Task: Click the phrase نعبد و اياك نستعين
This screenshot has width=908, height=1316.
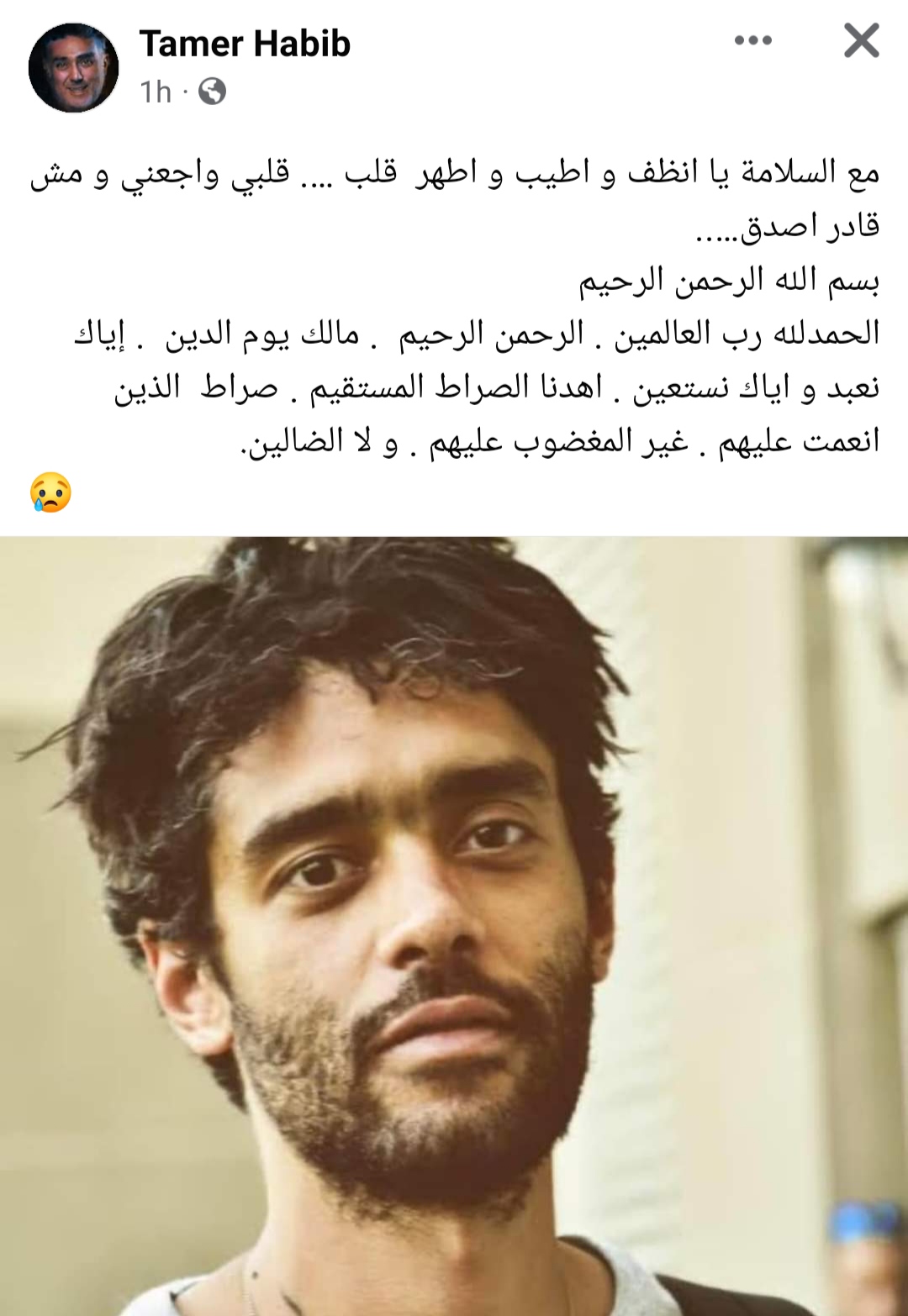Action: pos(756,388)
